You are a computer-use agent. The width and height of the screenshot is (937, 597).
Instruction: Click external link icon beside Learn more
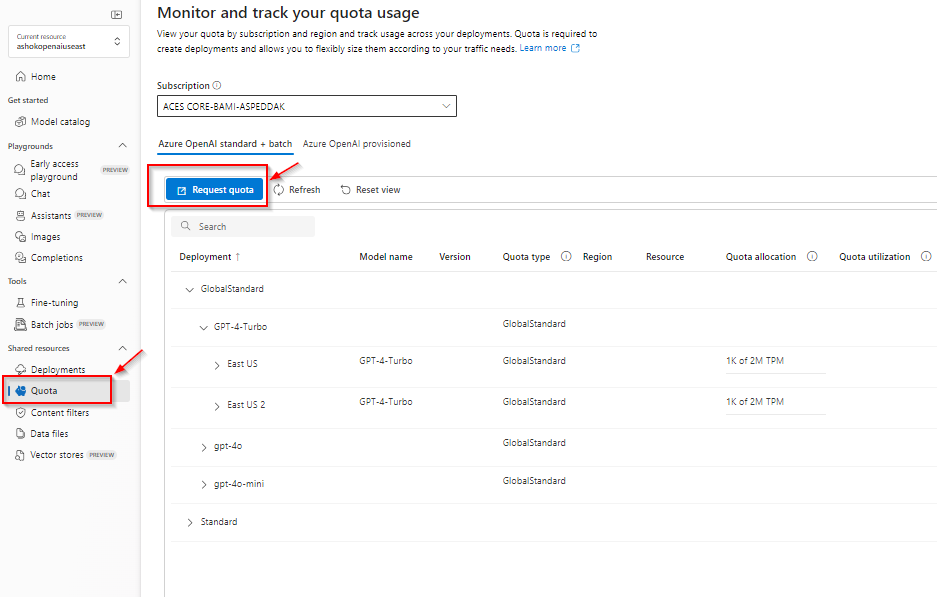[x=575, y=48]
